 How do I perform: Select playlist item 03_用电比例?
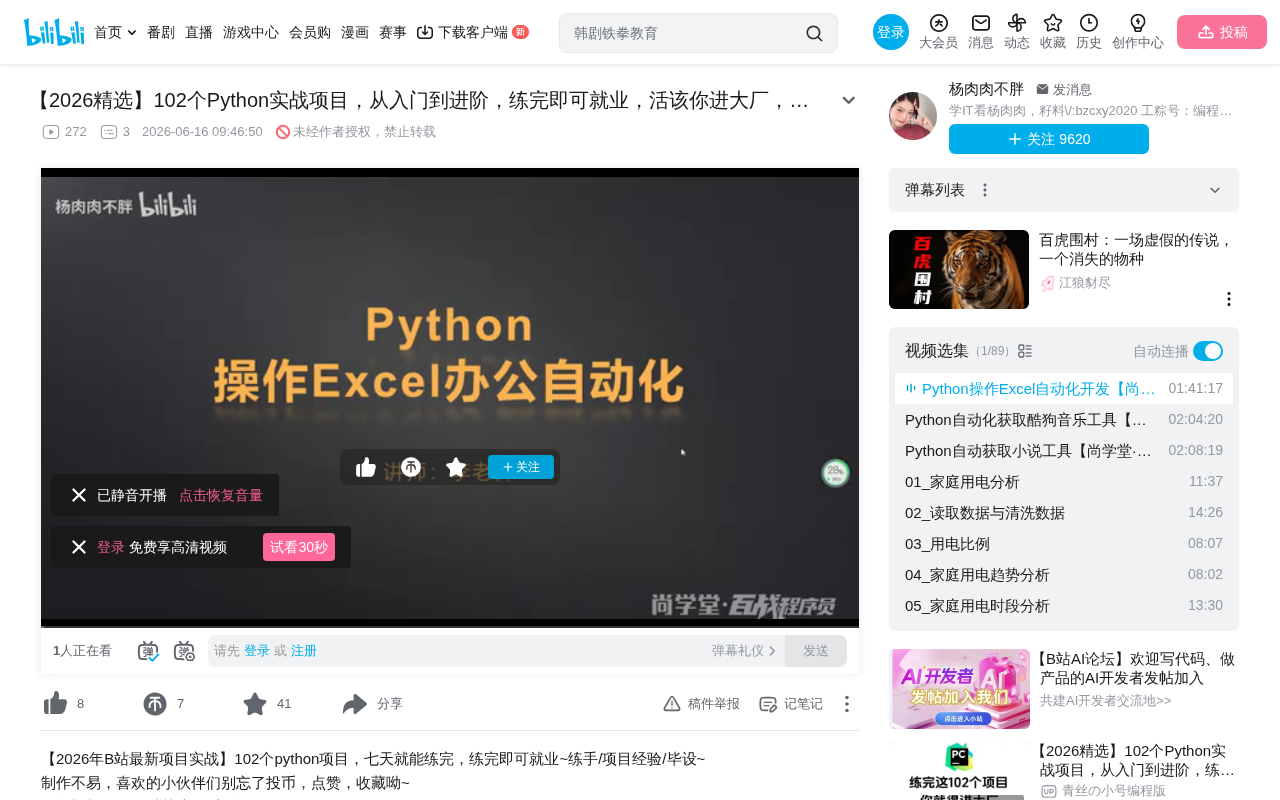pos(1064,543)
